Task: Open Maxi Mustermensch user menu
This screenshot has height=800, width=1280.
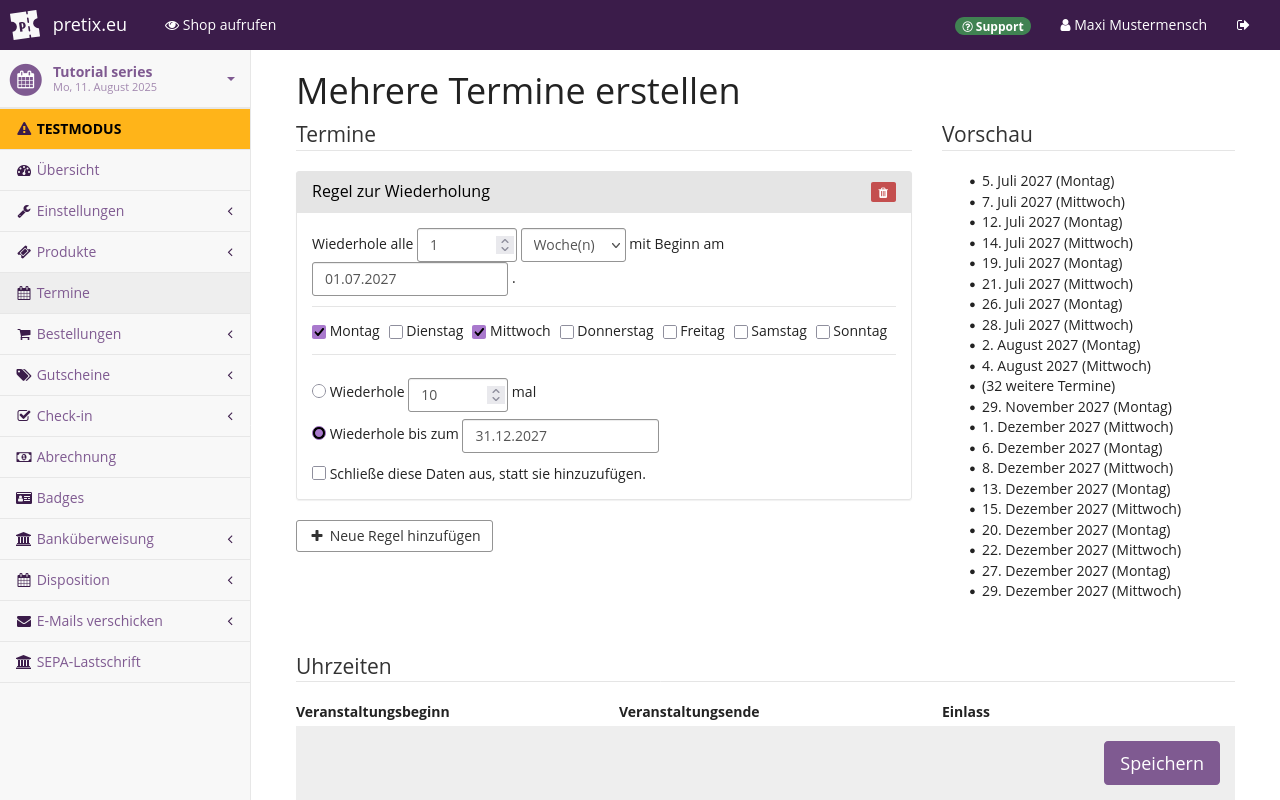Action: coord(1134,25)
